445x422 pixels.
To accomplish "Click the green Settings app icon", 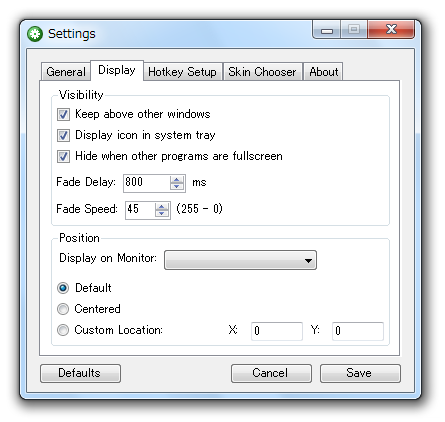I will click(x=35, y=34).
